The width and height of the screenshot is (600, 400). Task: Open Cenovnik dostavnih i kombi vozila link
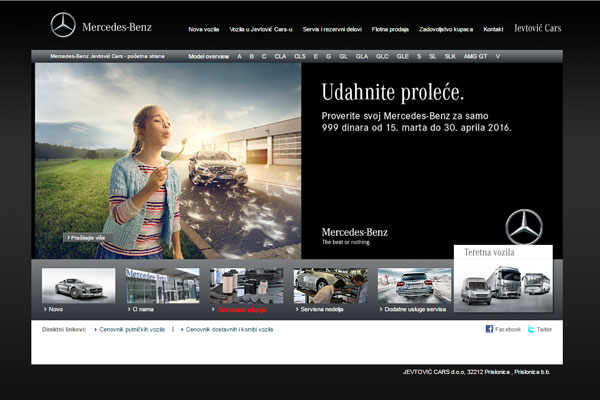point(229,330)
